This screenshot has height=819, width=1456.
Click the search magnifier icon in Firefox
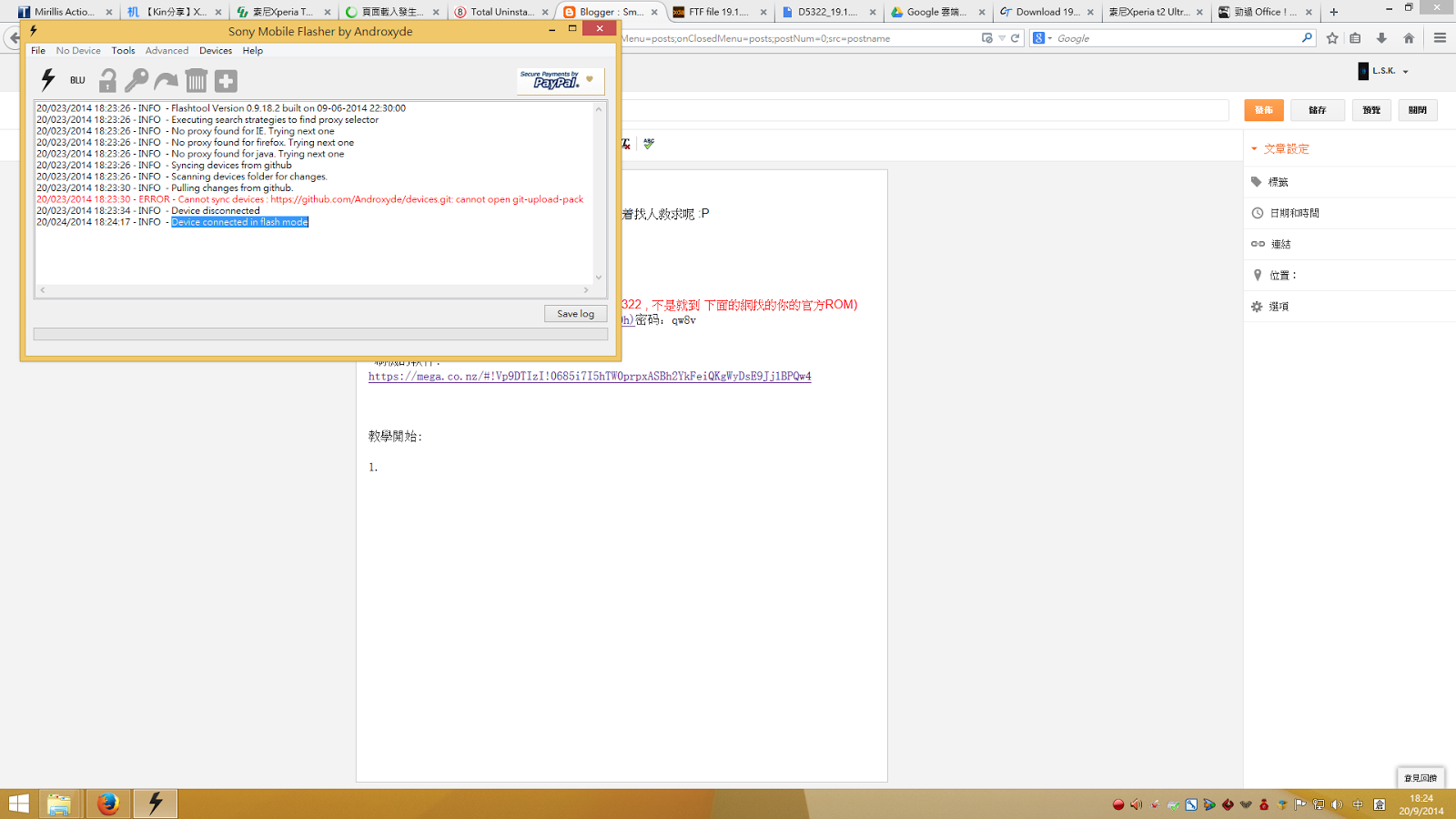[x=1307, y=38]
